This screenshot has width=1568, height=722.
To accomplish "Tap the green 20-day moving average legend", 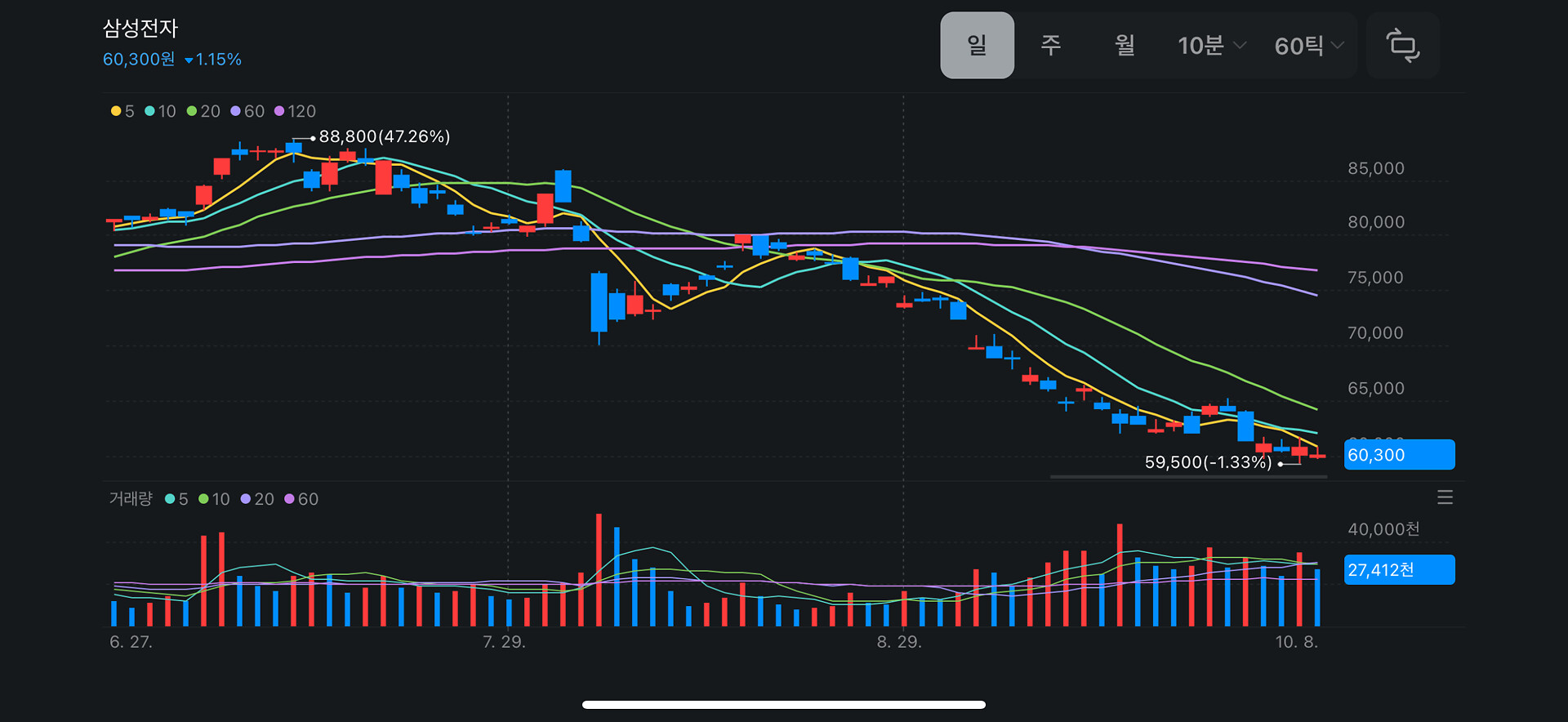I will [203, 111].
